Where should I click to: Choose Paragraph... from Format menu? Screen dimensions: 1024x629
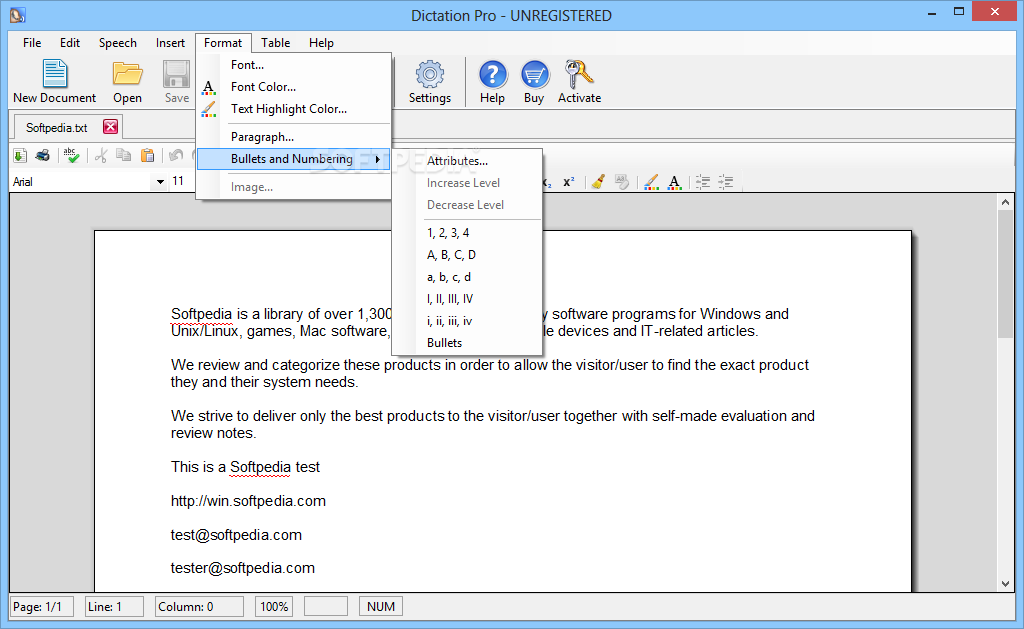click(x=293, y=137)
